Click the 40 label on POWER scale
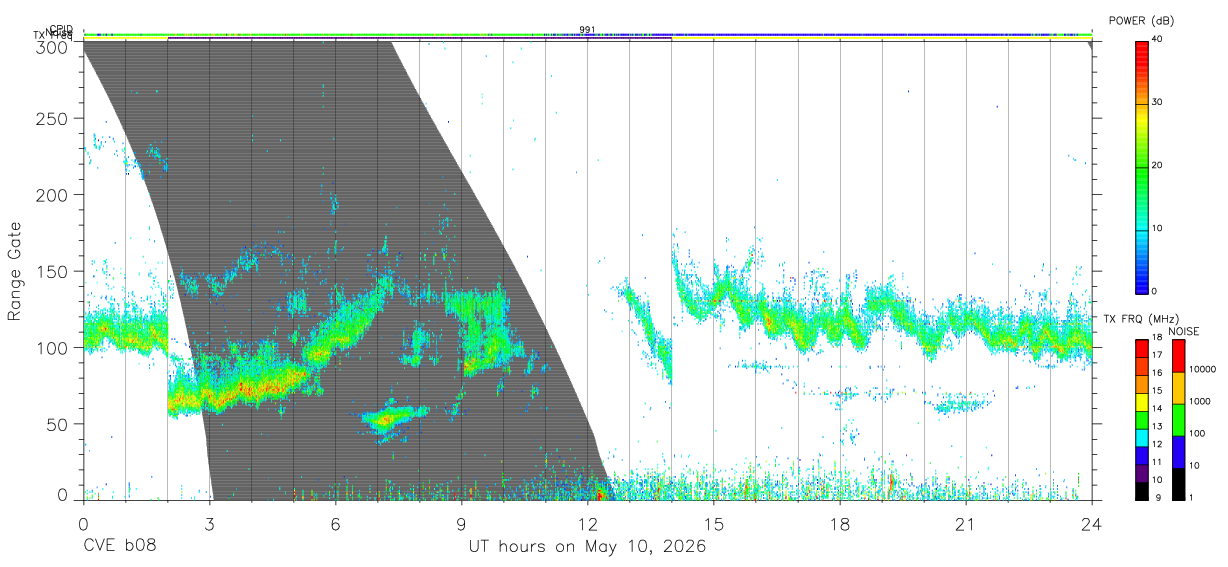Viewport: 1228px width, 567px height. 1157,40
